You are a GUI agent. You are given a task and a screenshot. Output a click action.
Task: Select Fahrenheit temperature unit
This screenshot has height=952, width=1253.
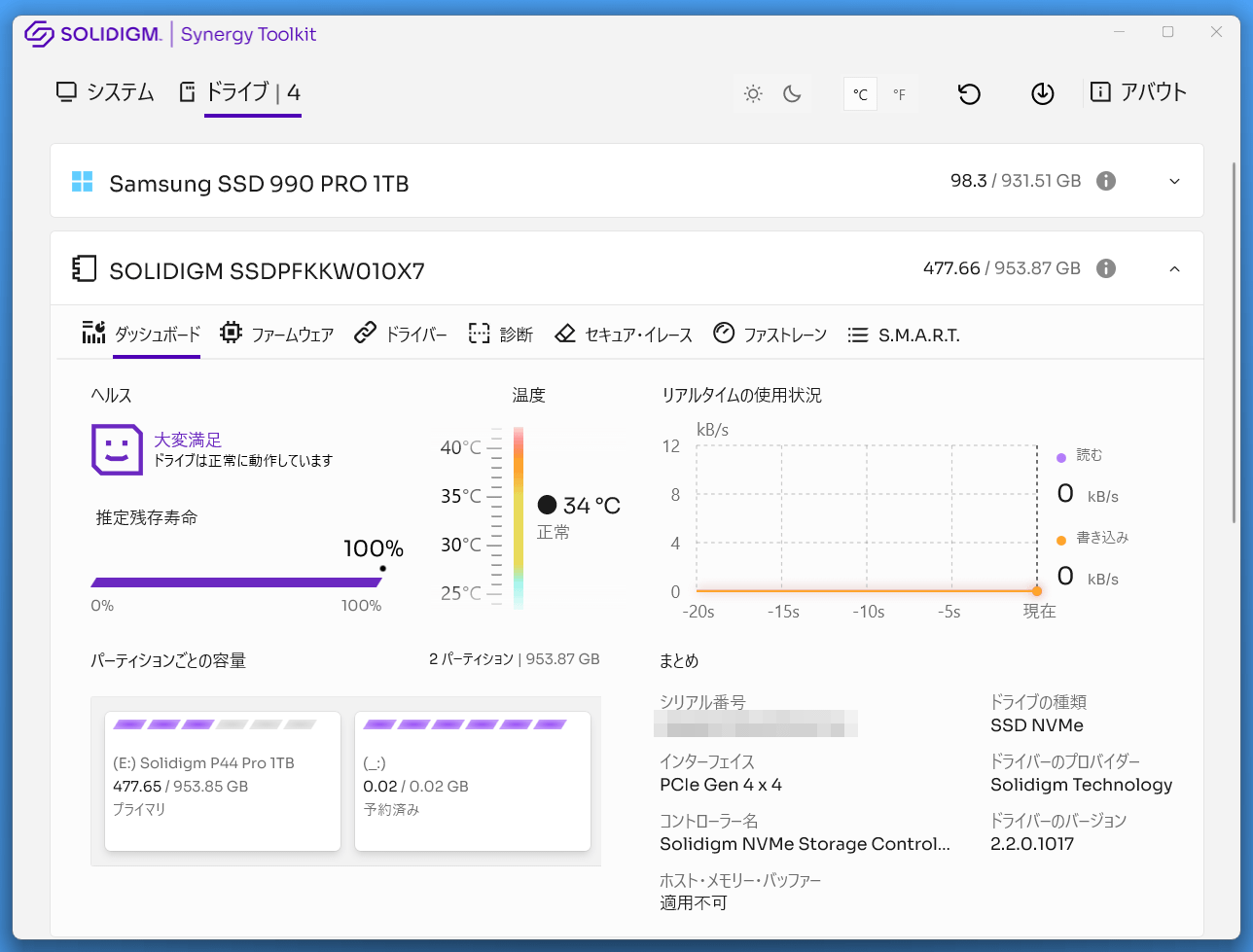[900, 94]
